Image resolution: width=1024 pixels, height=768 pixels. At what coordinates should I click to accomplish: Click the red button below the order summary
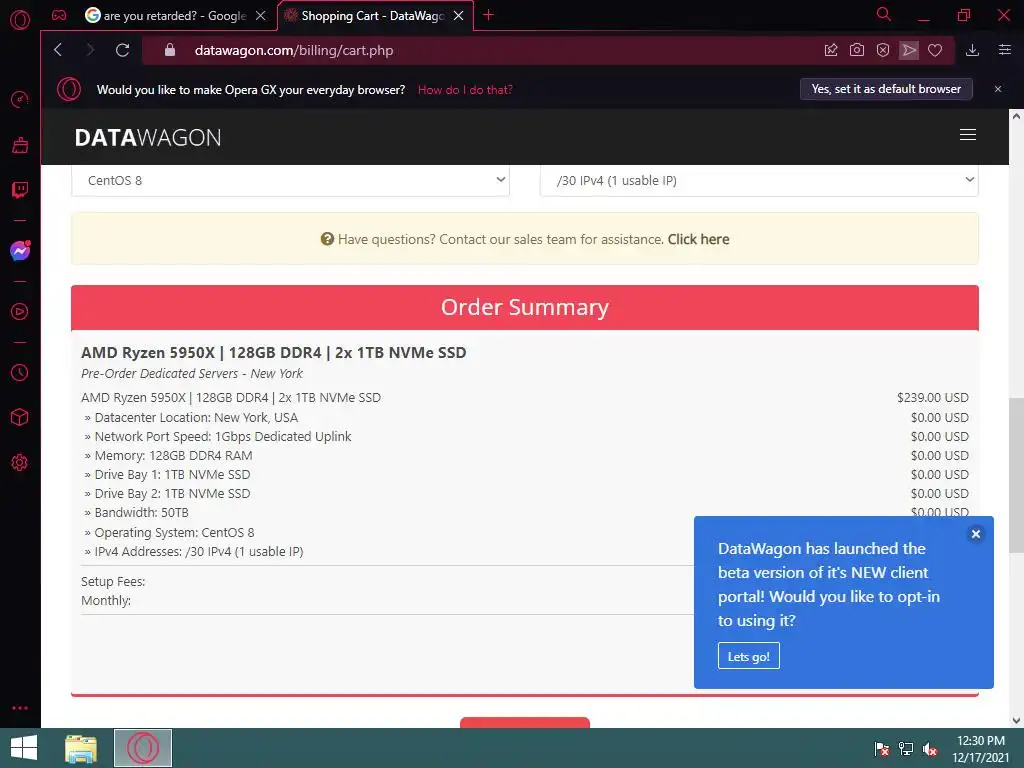pyautogui.click(x=525, y=722)
